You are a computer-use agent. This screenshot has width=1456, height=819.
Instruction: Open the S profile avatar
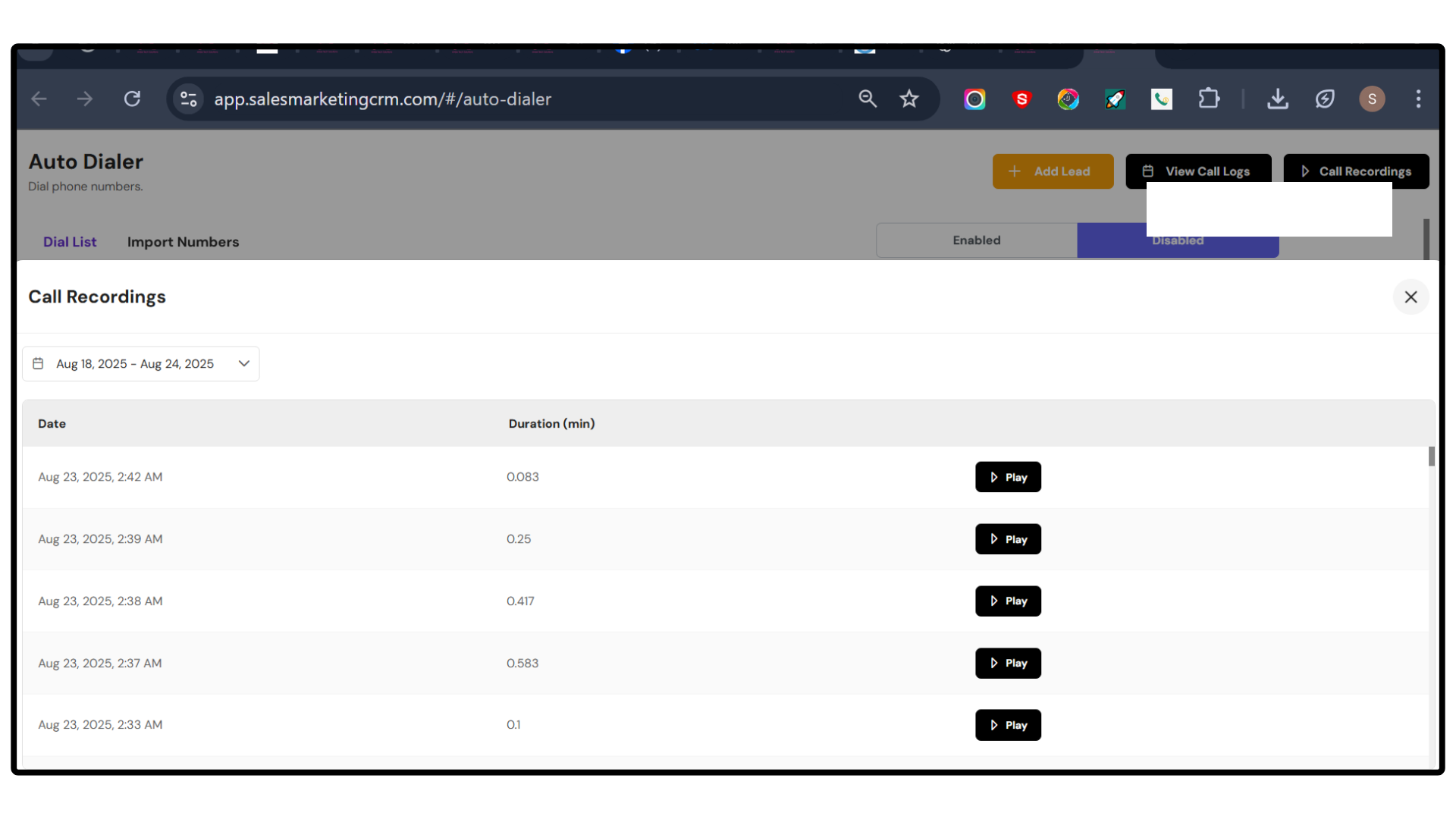(1372, 99)
